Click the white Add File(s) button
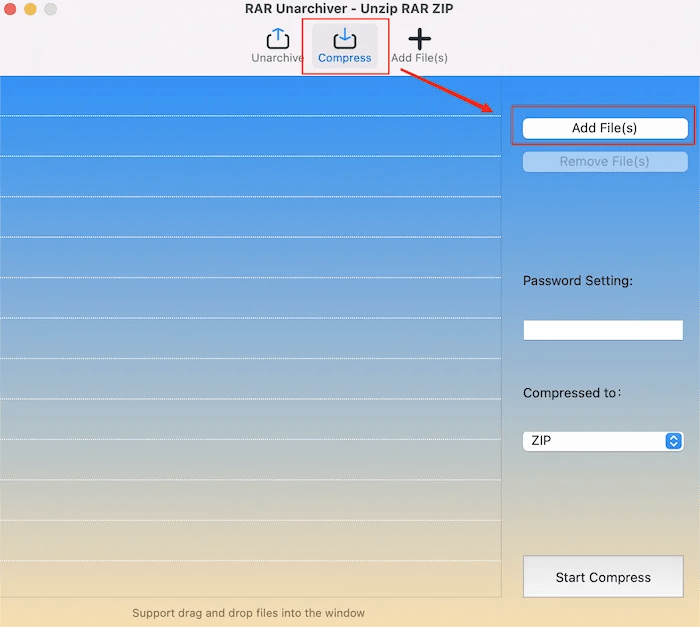700x627 pixels. 605,128
